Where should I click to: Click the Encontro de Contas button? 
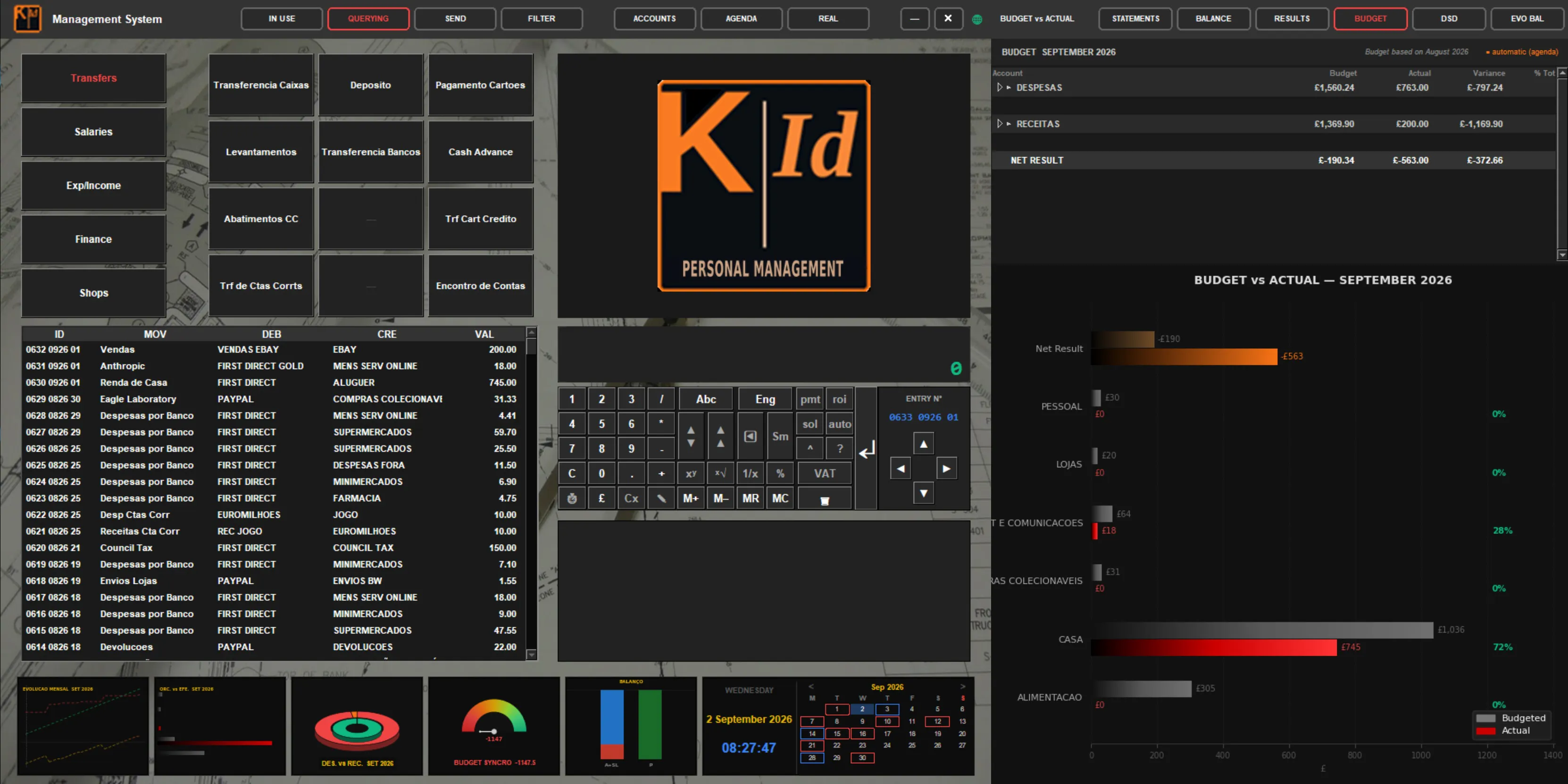coord(480,286)
